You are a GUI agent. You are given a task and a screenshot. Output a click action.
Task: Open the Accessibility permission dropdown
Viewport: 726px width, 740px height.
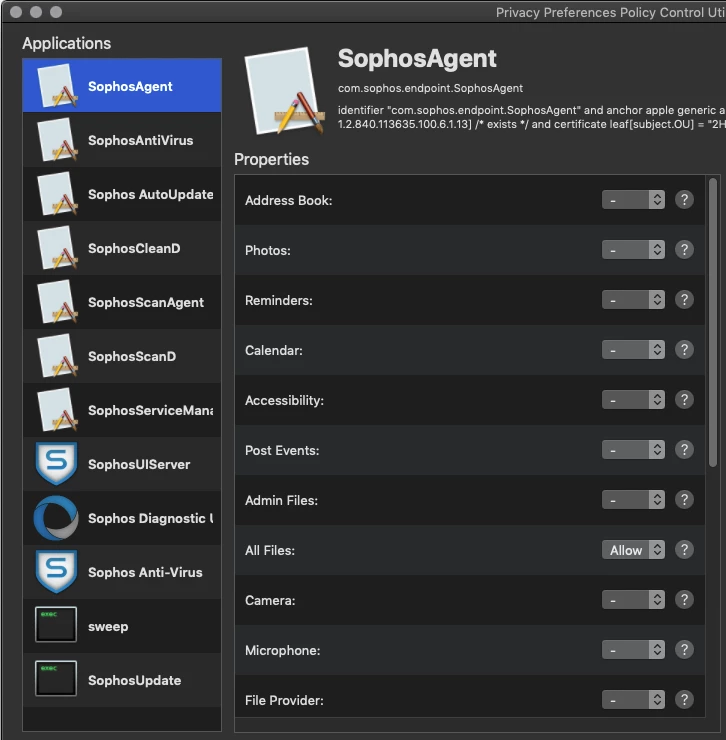tap(633, 400)
